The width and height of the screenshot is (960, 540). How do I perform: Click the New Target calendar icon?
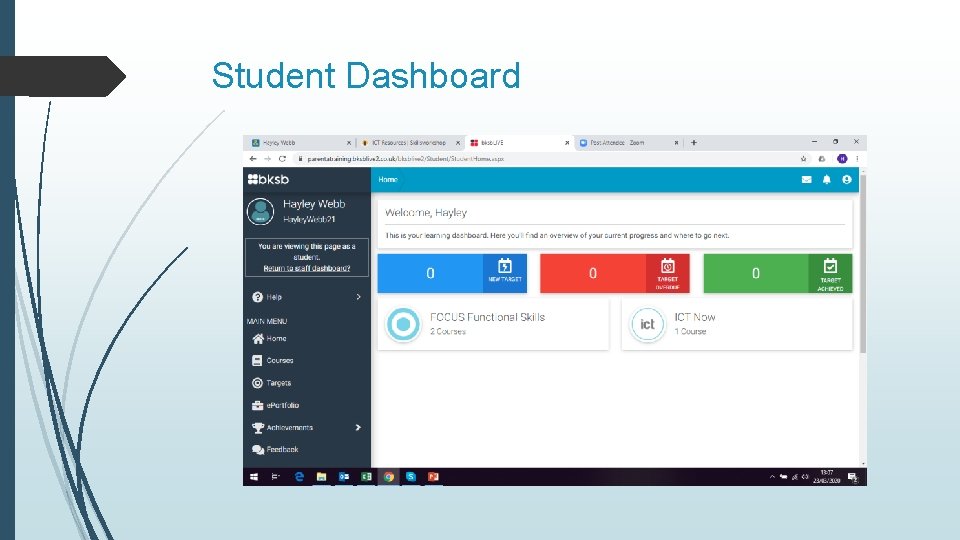coord(504,266)
